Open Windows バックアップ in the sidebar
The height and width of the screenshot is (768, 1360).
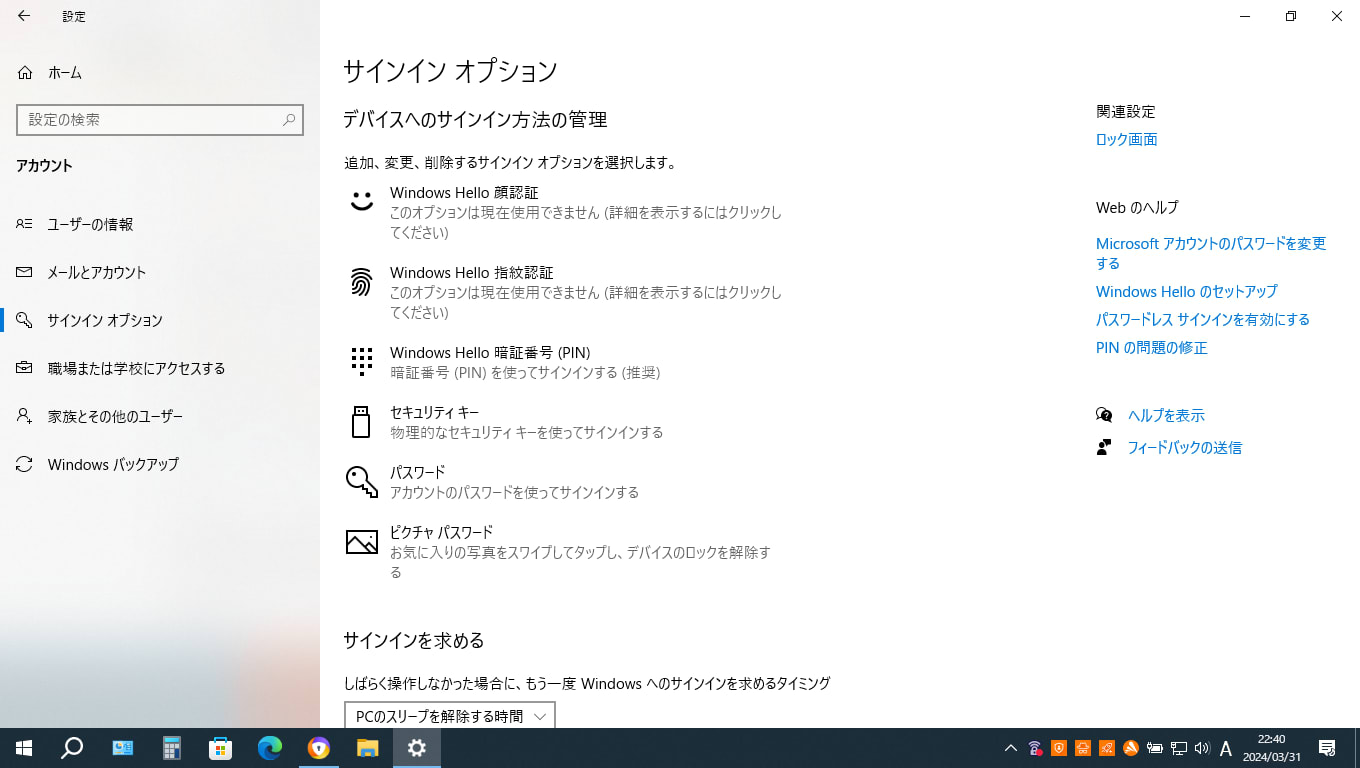tap(160, 464)
